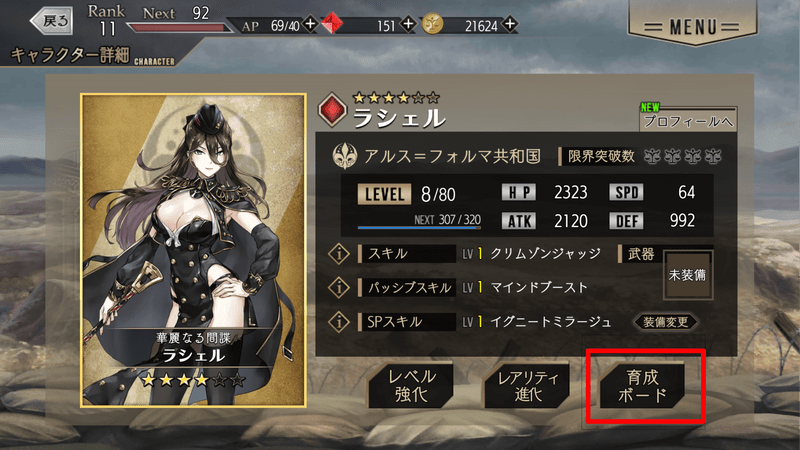Tap the 戻る back arrow button
Viewport: 800px width, 450px height.
pyautogui.click(x=51, y=21)
